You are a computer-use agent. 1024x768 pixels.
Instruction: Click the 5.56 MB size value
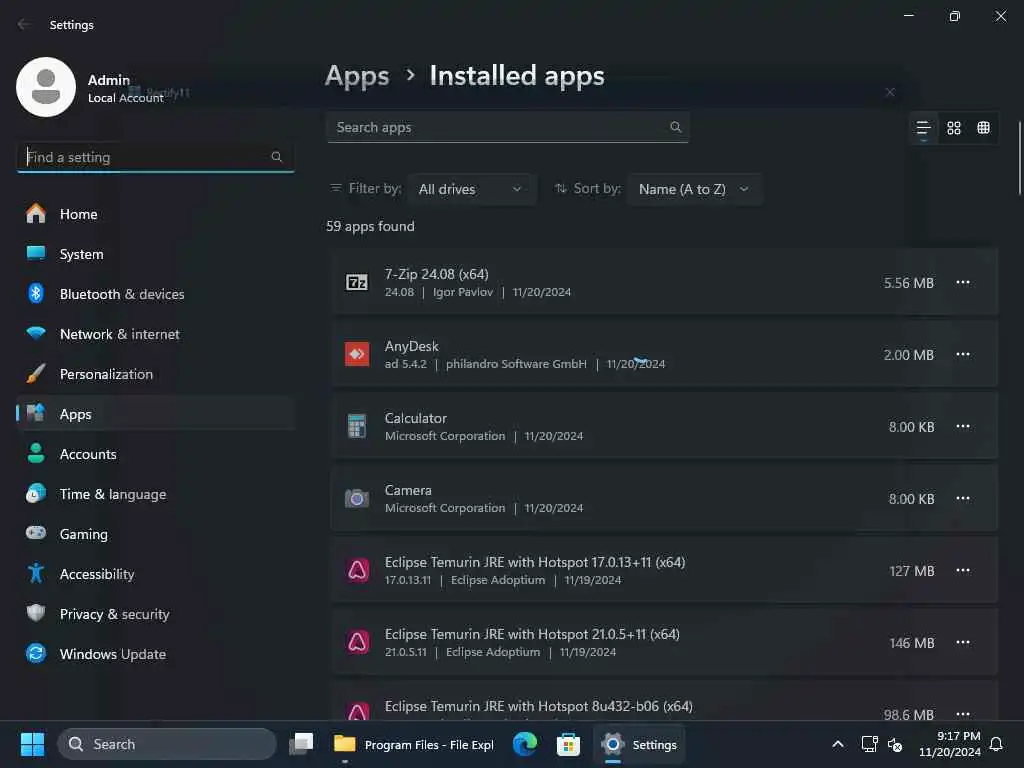tap(908, 283)
